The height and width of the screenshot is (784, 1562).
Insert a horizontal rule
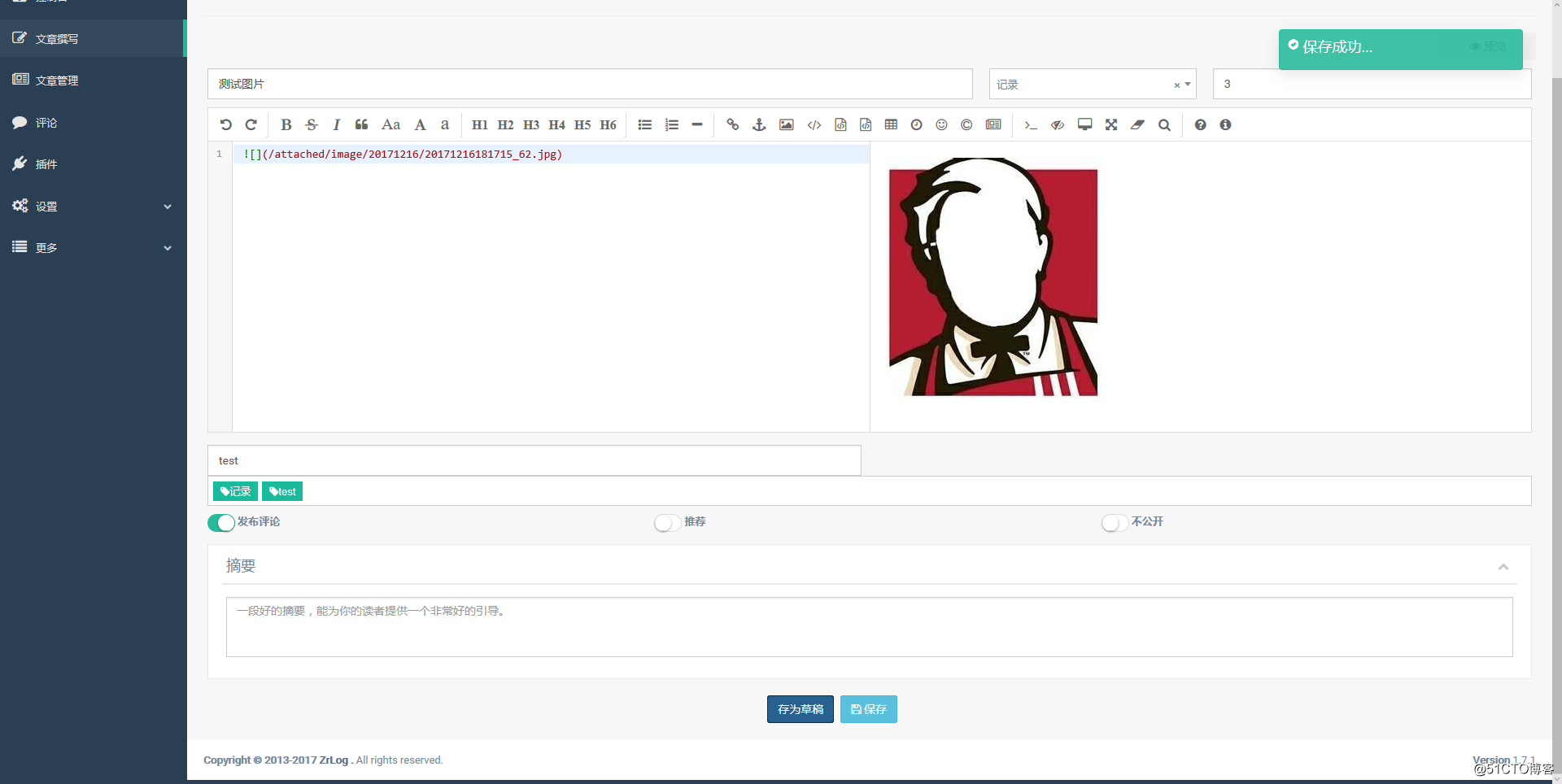point(697,124)
